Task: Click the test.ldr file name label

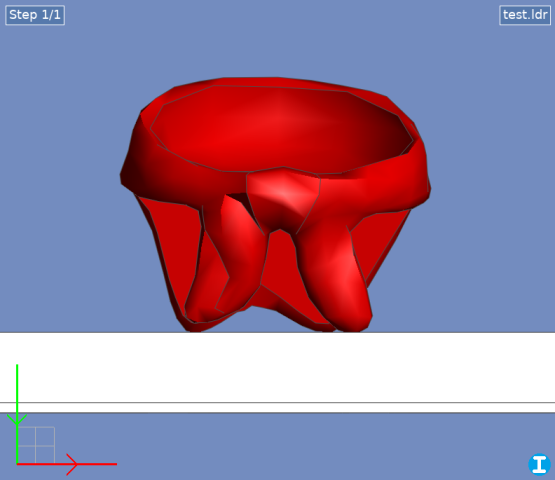Action: pos(525,15)
